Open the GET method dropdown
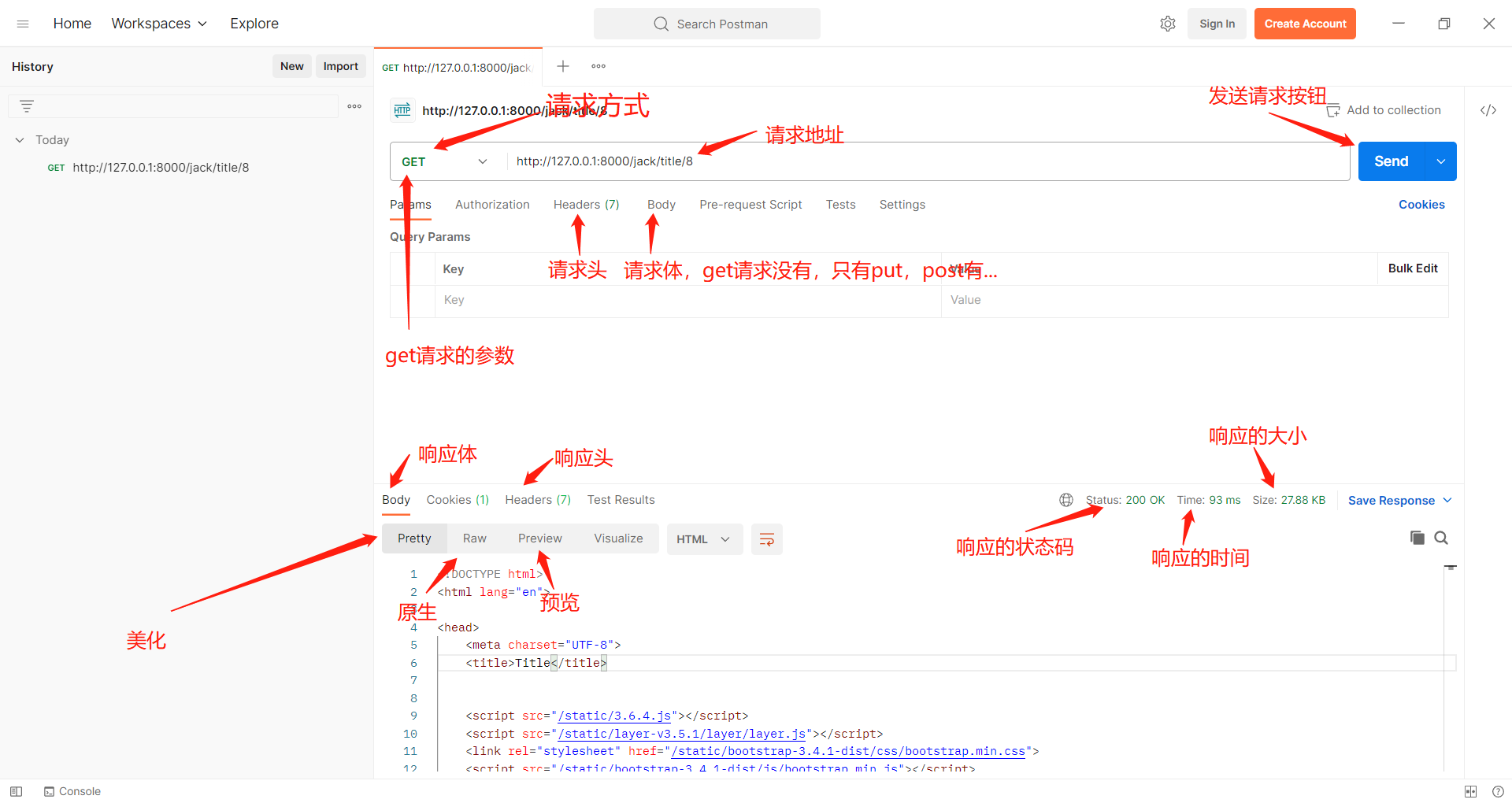Image resolution: width=1512 pixels, height=803 pixels. (x=445, y=161)
